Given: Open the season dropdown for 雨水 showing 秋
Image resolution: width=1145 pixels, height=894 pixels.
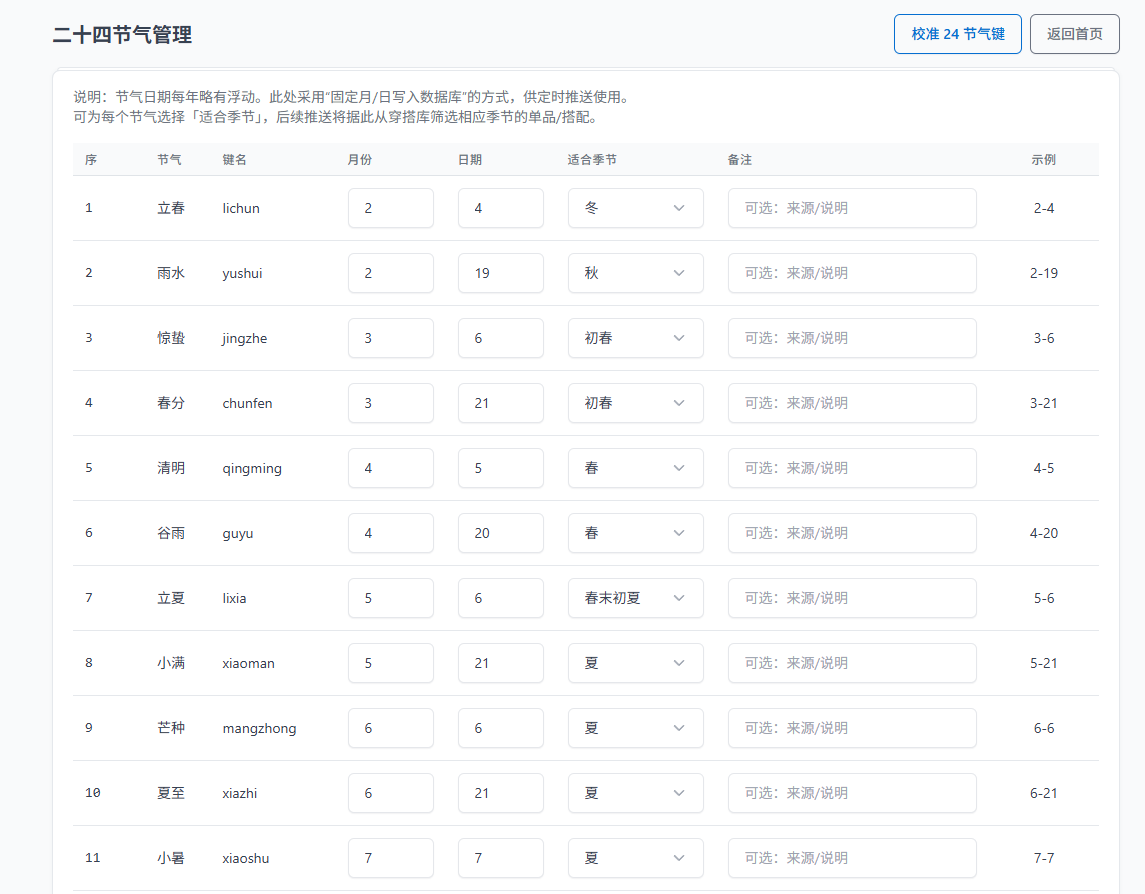Looking at the screenshot, I should [x=635, y=273].
